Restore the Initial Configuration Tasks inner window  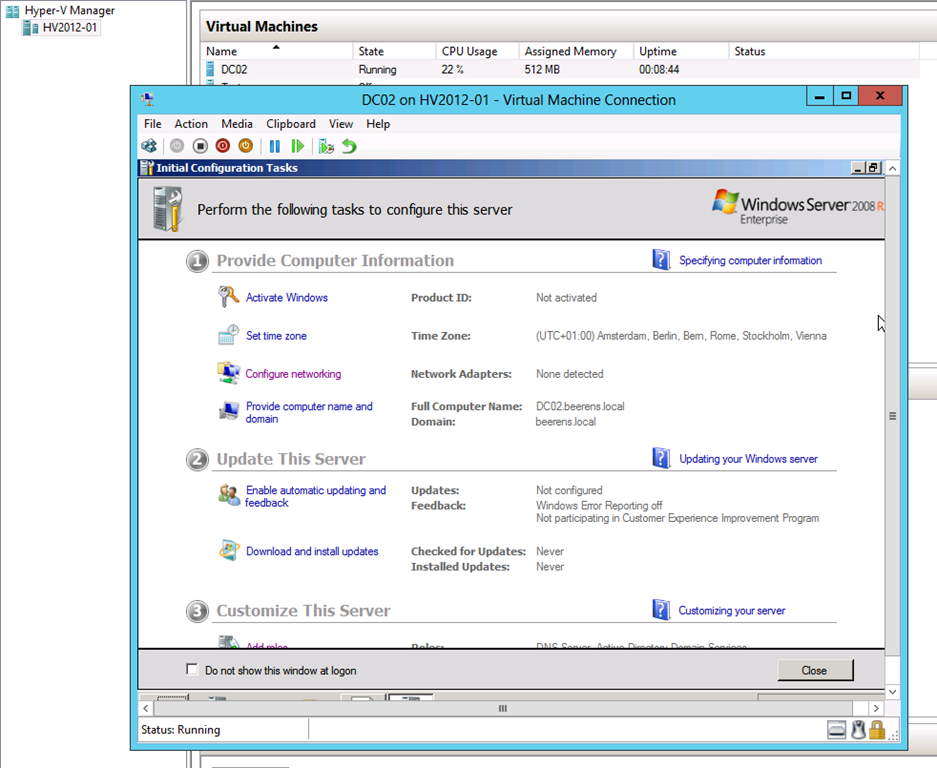point(874,168)
